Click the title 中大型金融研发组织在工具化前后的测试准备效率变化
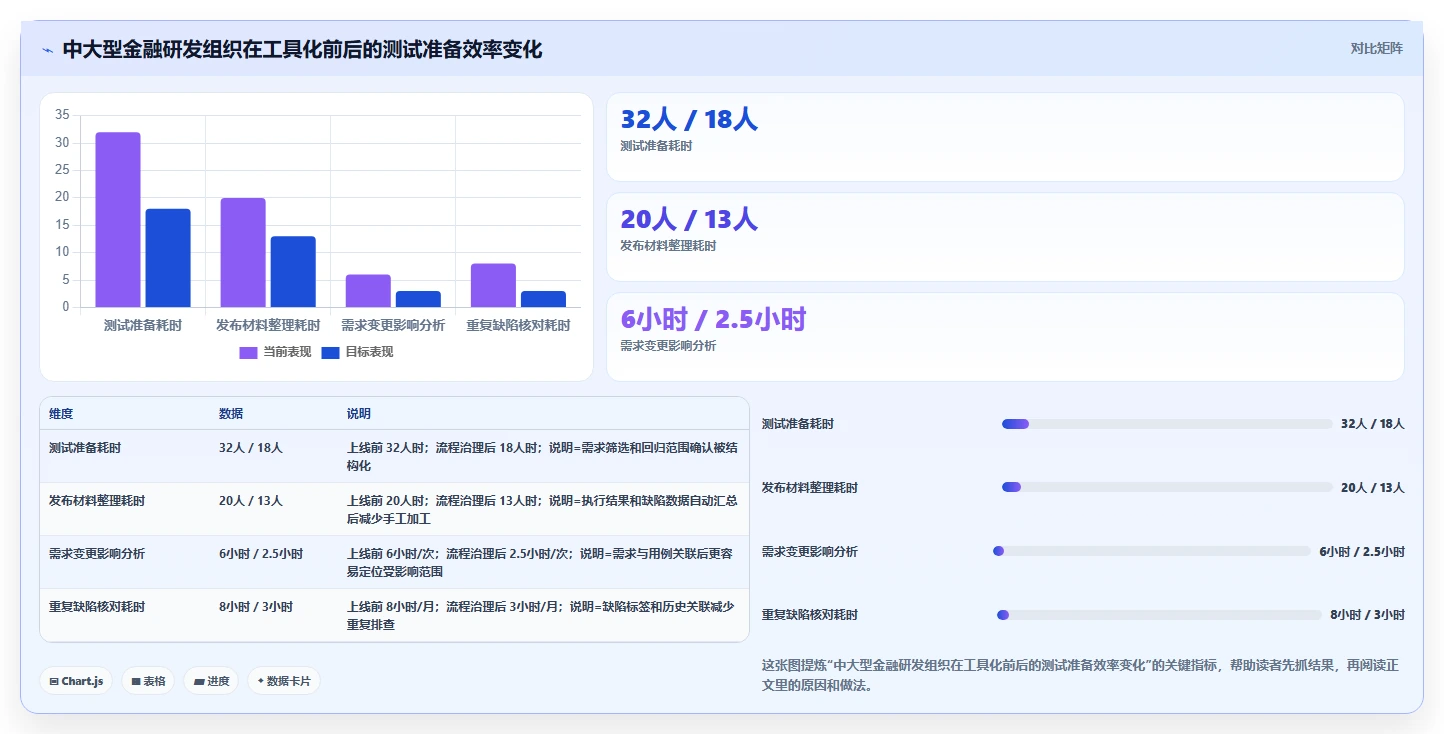Image resolution: width=1444 pixels, height=734 pixels. pyautogui.click(x=302, y=49)
